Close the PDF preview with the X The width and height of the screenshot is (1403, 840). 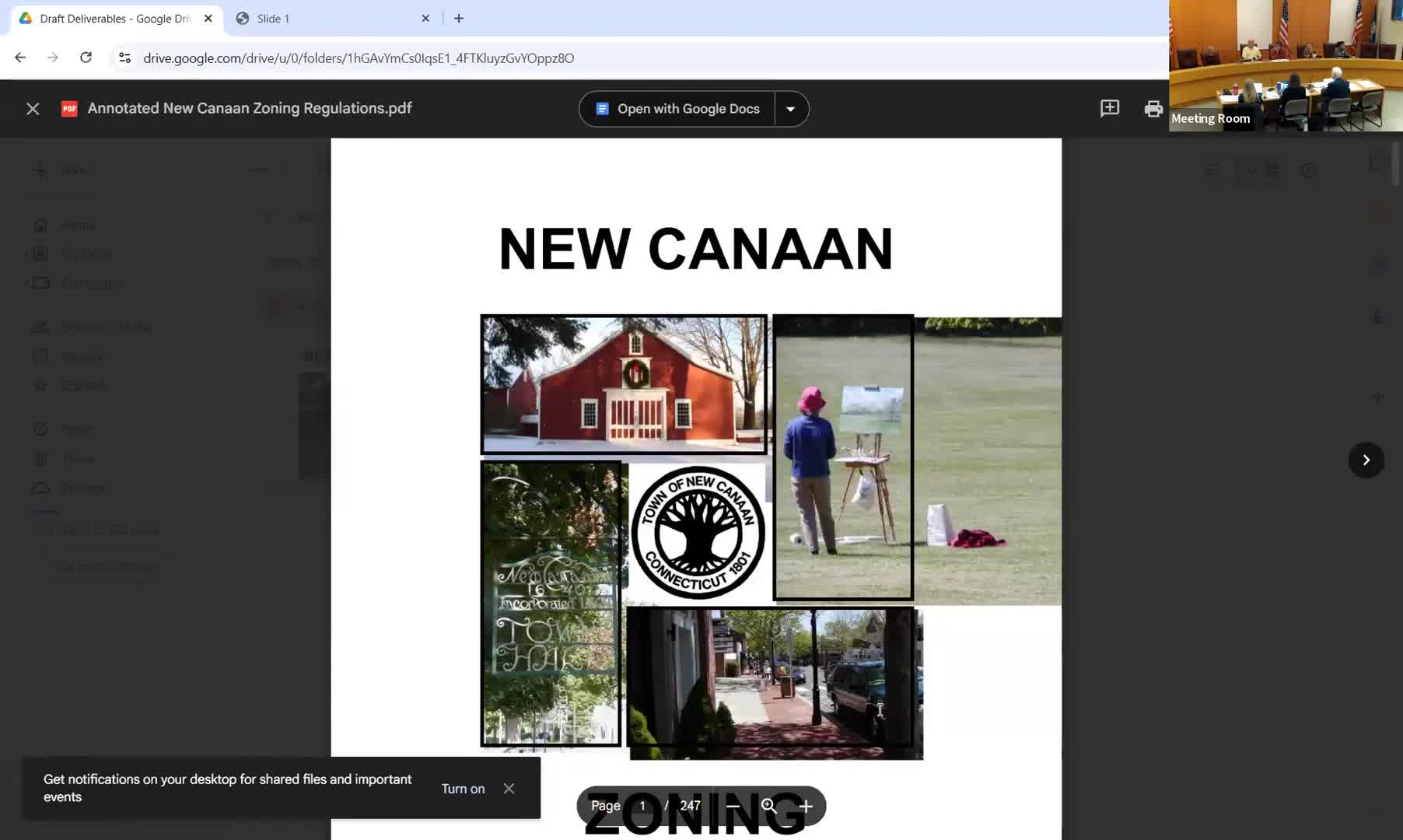click(x=33, y=109)
